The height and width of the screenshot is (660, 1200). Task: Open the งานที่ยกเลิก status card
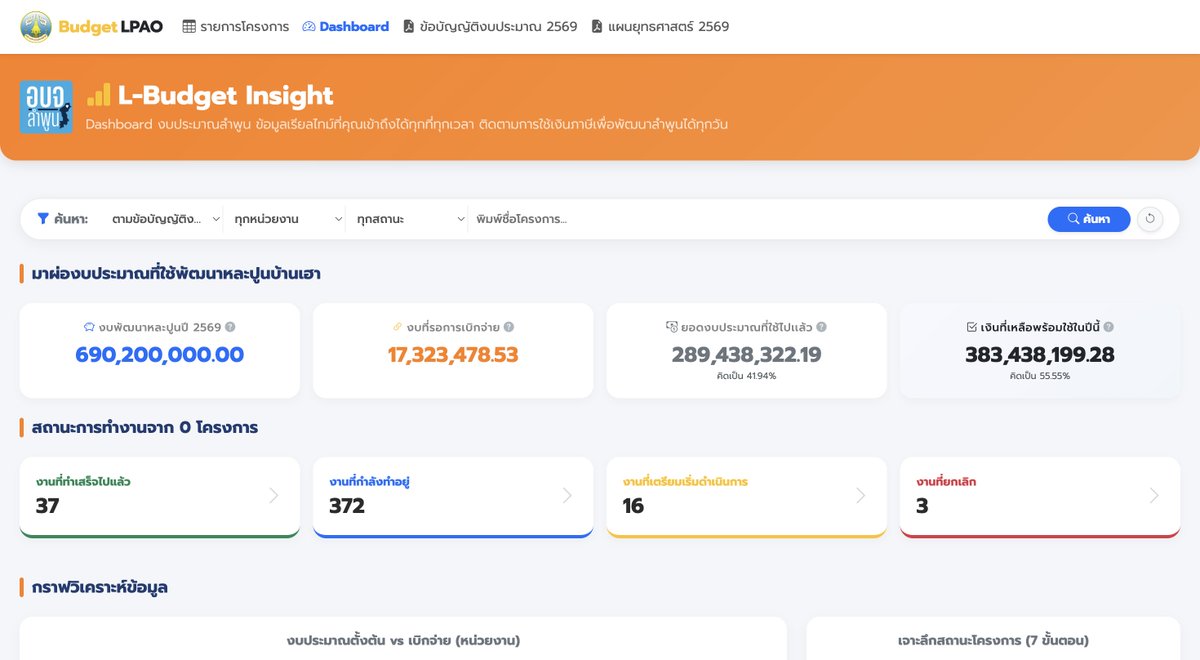click(1040, 497)
